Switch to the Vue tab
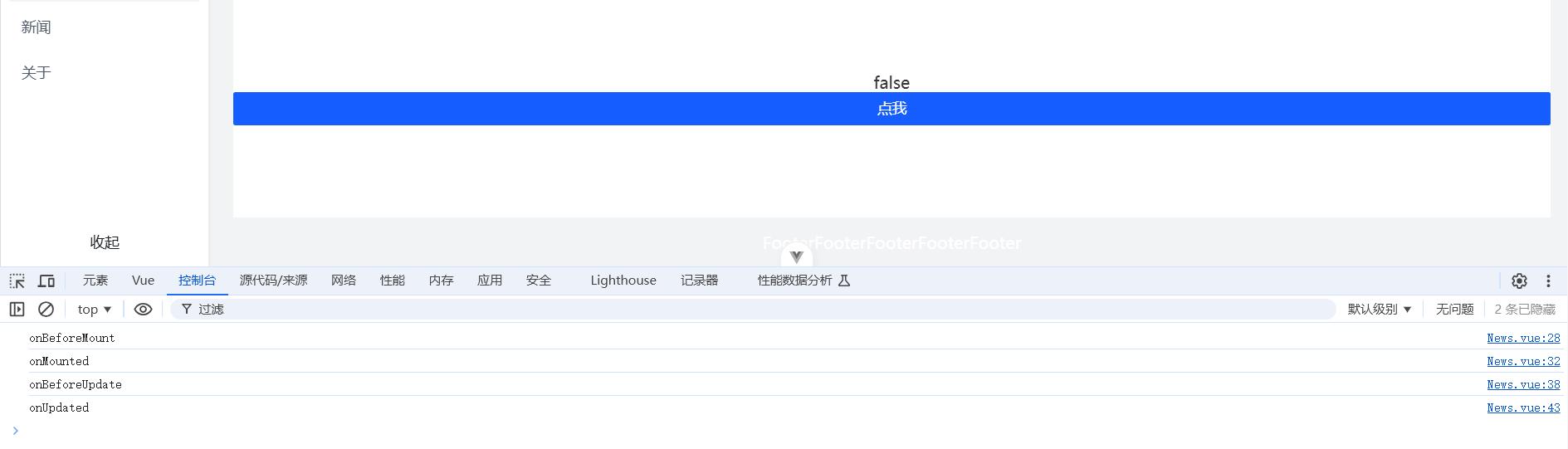This screenshot has width=1568, height=449. pos(143,281)
